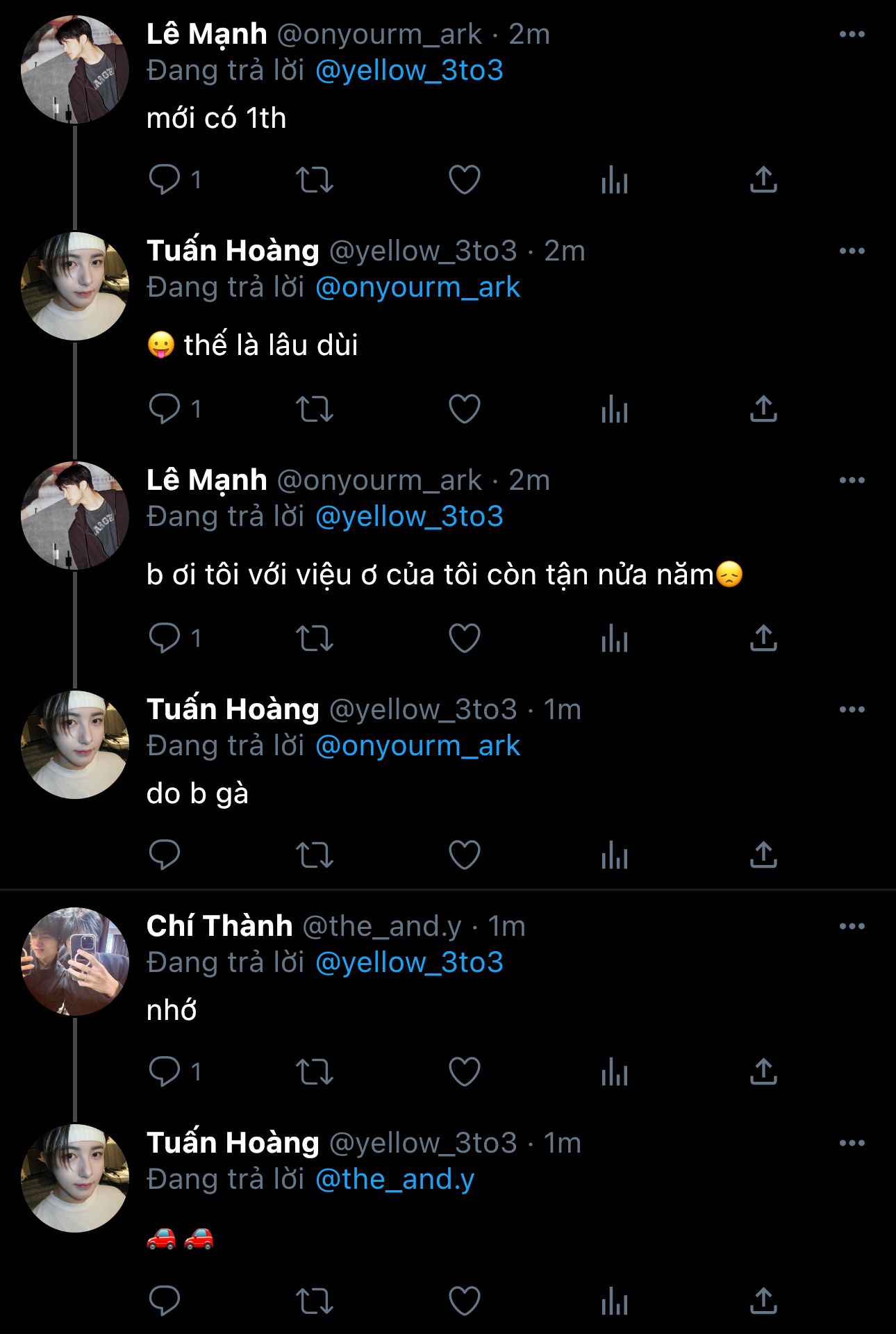Open more options on "mới có 1th" tweet
896x1334 pixels.
point(852,34)
